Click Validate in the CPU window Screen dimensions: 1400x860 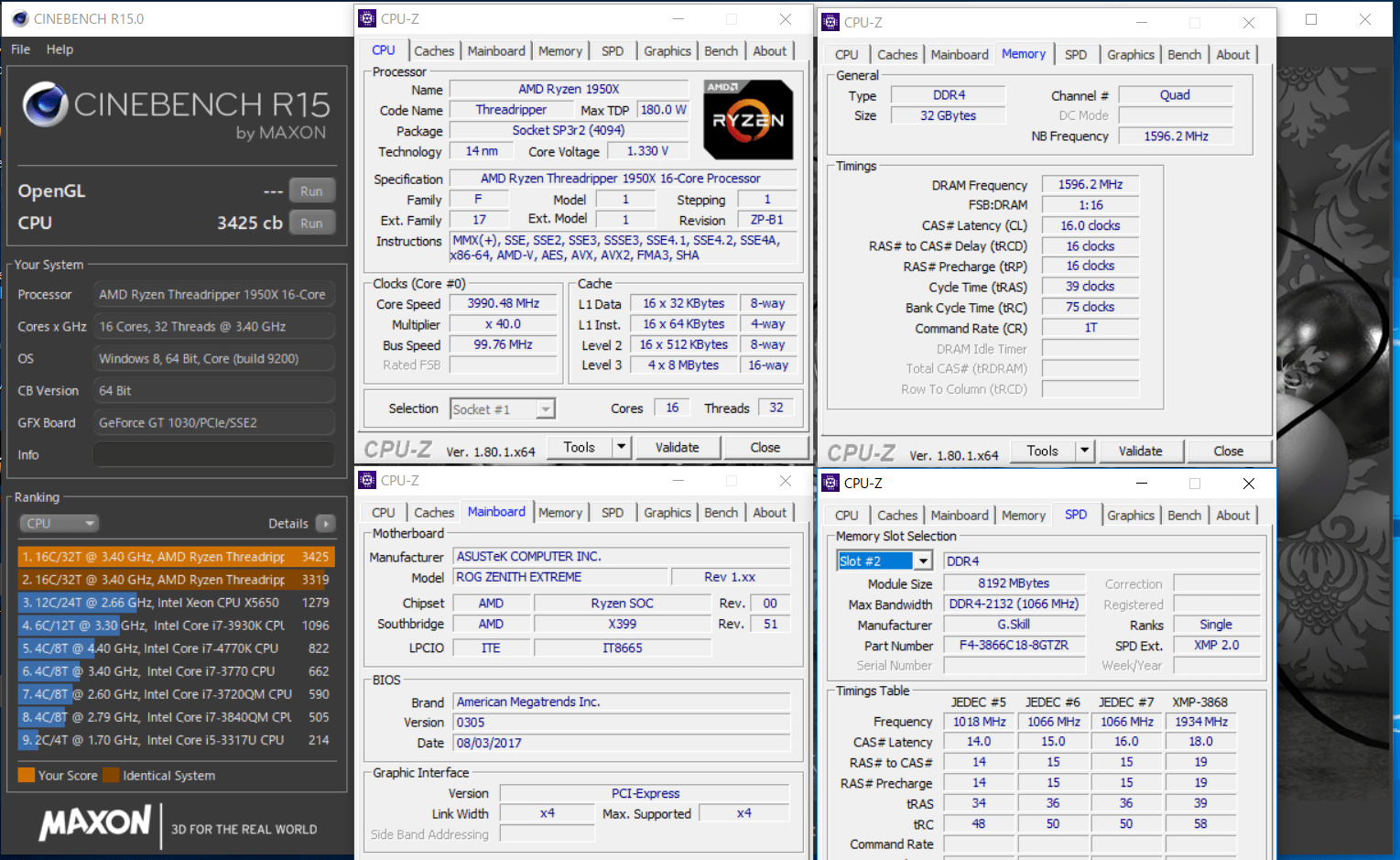click(x=678, y=447)
